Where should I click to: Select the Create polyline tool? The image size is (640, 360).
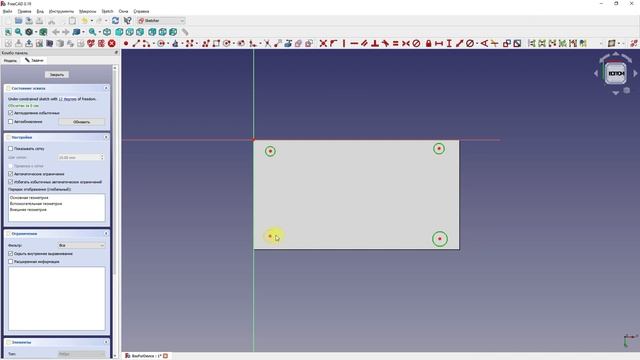[206, 43]
